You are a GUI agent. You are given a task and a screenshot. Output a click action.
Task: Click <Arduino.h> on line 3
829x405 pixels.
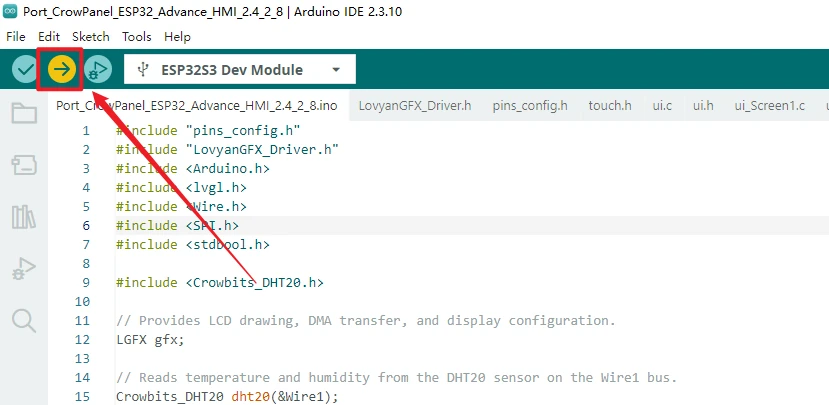228,169
